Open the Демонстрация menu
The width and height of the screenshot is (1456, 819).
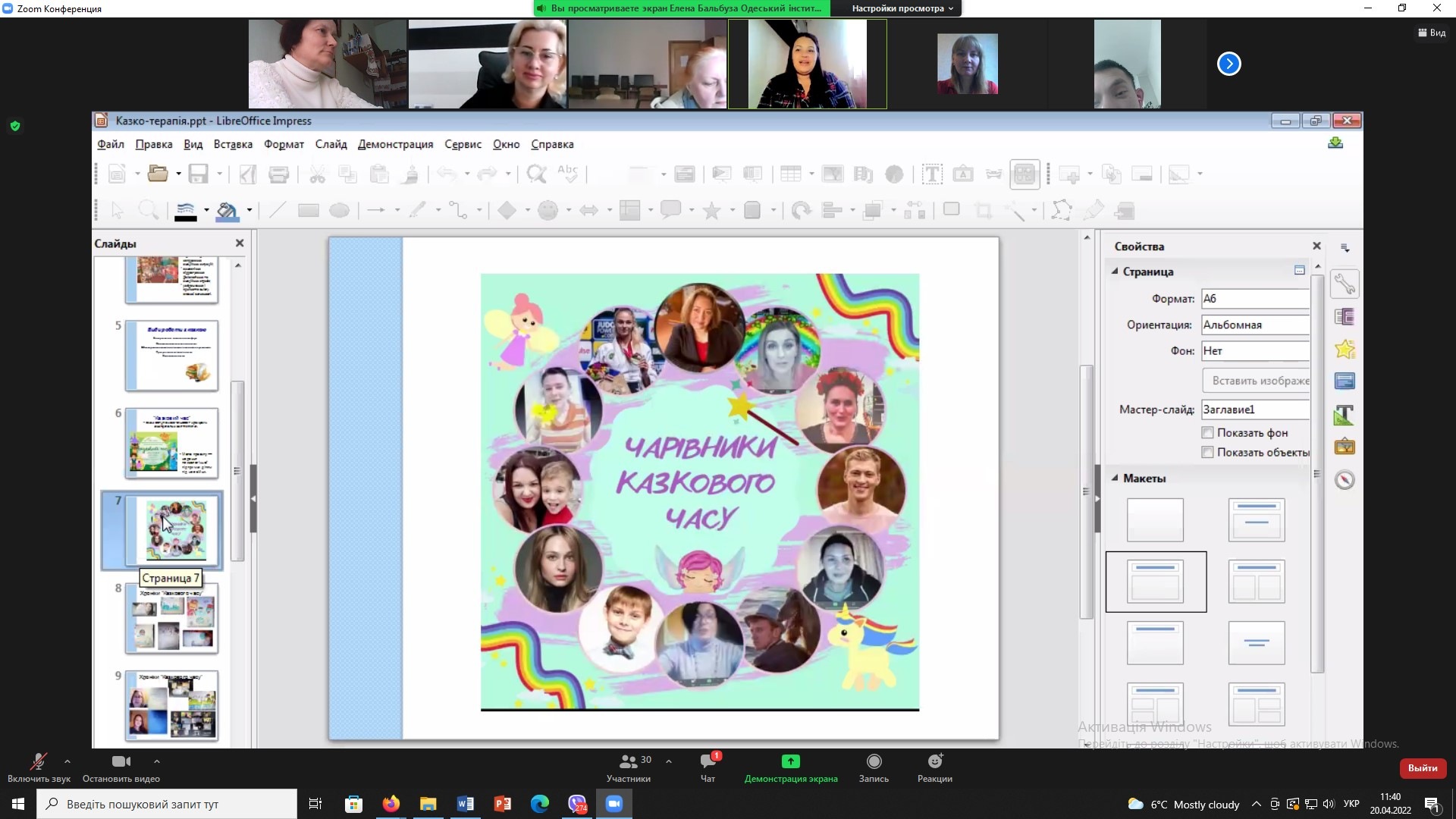395,144
